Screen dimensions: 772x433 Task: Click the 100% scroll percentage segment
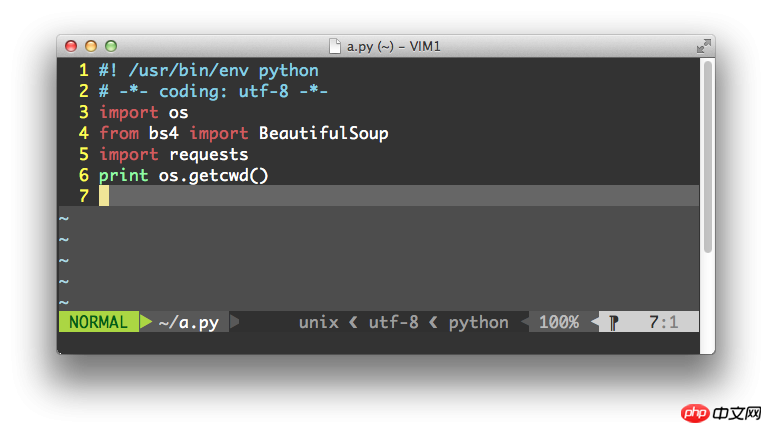click(x=559, y=322)
